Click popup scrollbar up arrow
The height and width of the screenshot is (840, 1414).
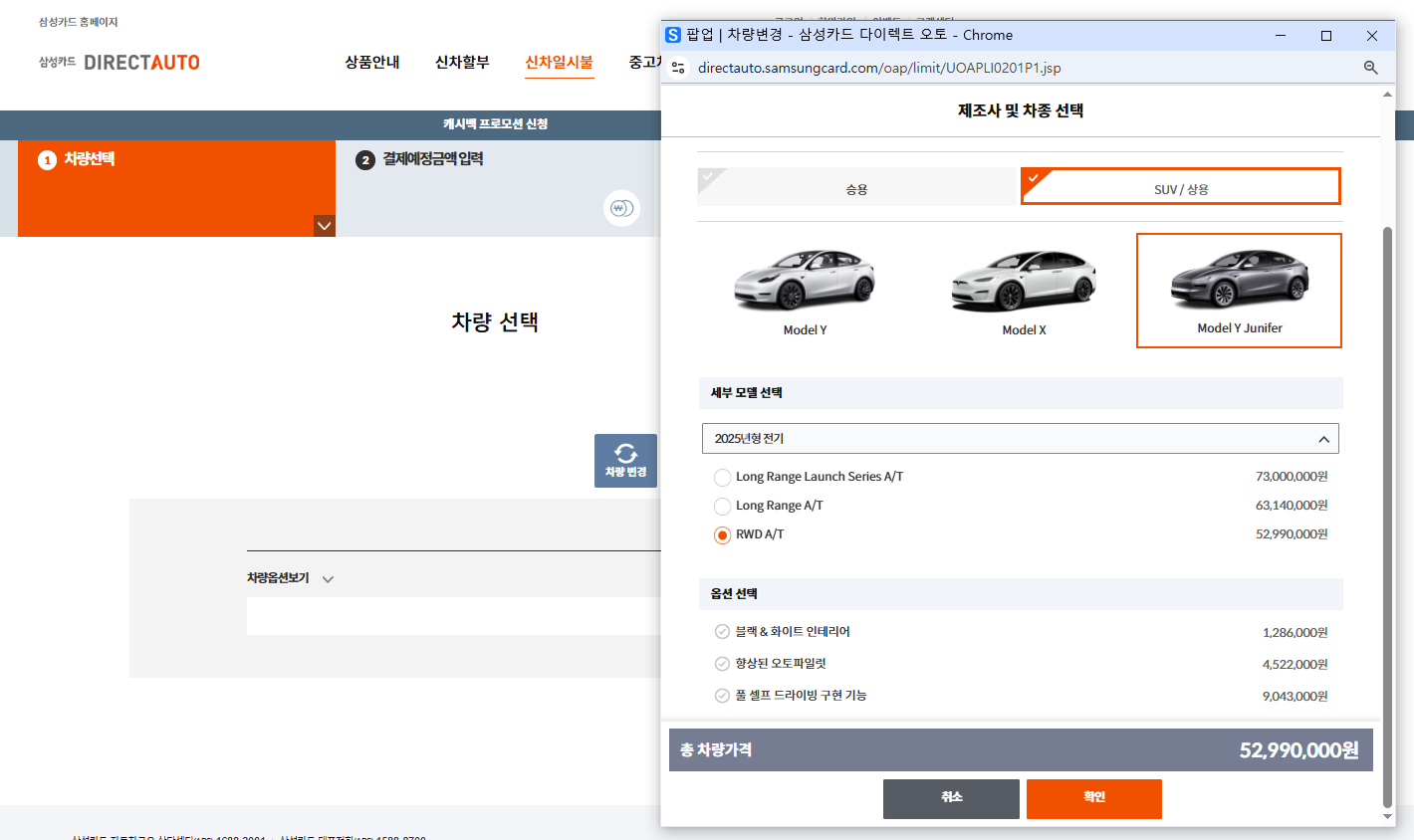click(1388, 95)
